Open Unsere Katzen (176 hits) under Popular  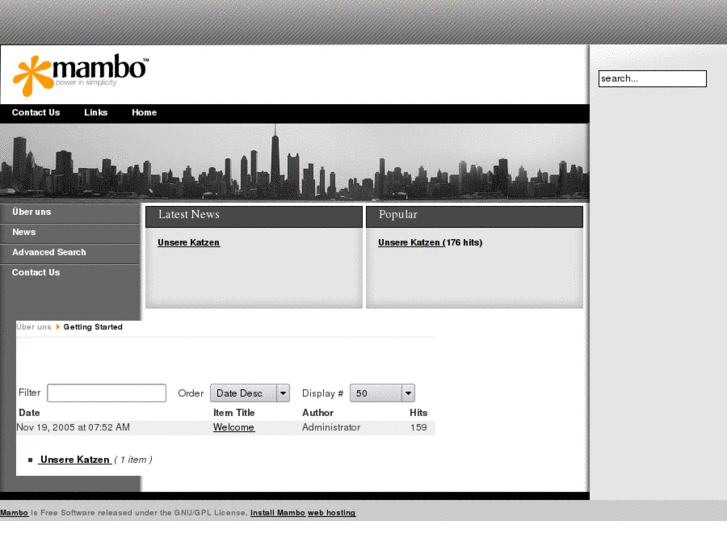pyautogui.click(x=430, y=243)
